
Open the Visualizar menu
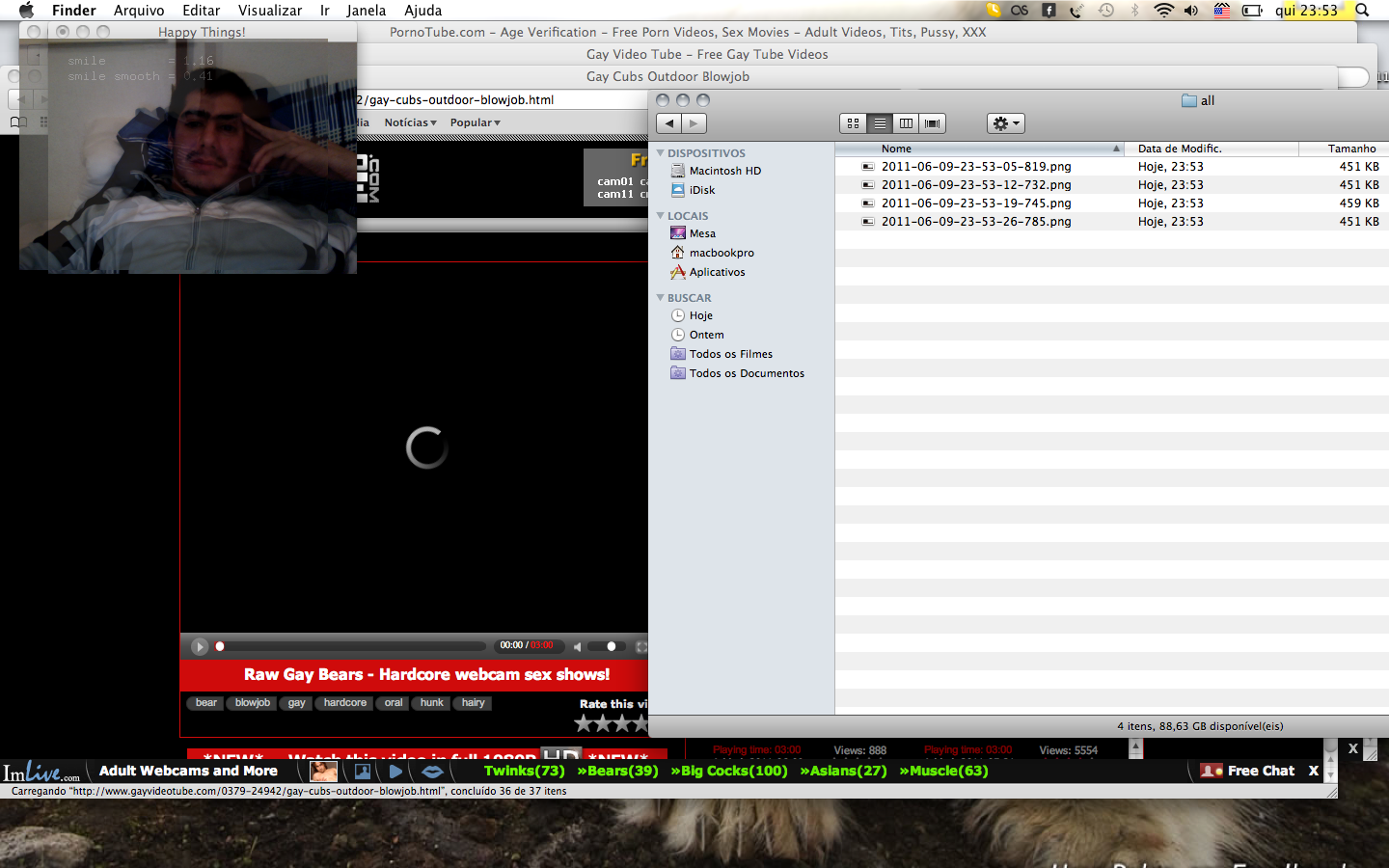coord(270,11)
